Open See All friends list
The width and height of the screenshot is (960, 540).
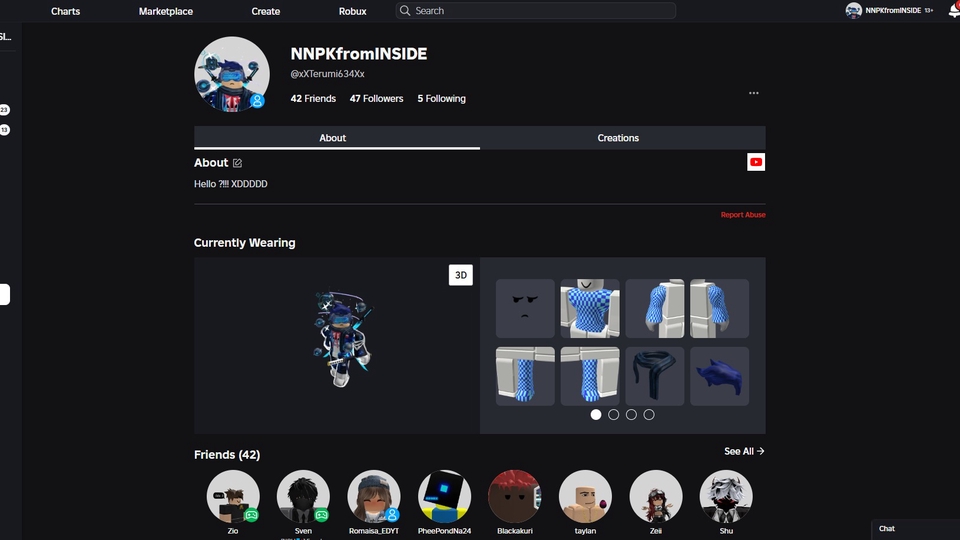744,451
